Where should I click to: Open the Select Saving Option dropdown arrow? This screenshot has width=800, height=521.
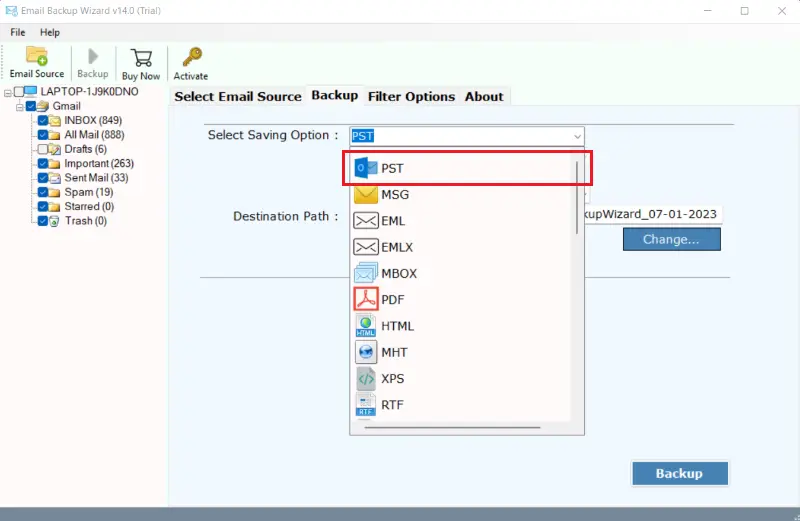pyautogui.click(x=577, y=136)
